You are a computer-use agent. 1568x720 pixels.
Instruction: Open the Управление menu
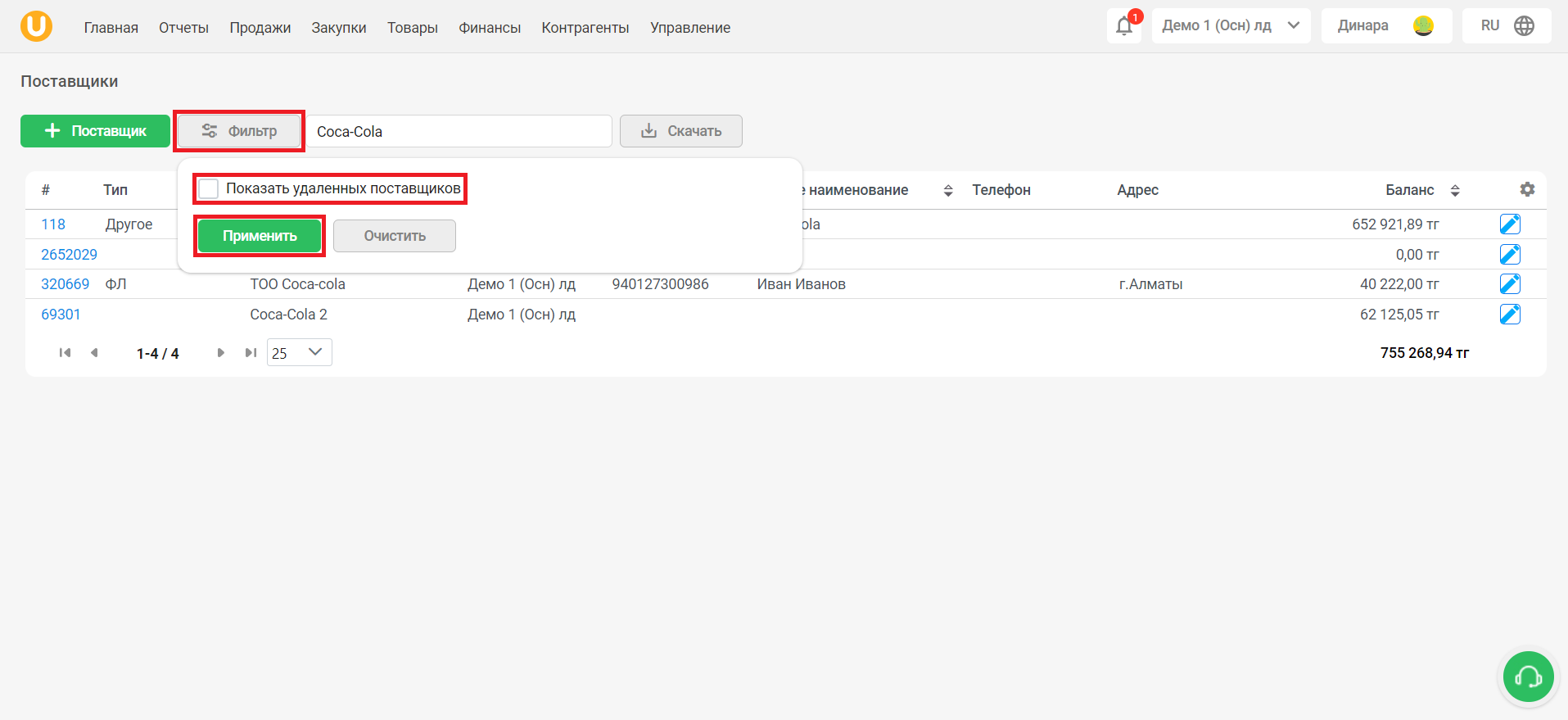tap(690, 28)
